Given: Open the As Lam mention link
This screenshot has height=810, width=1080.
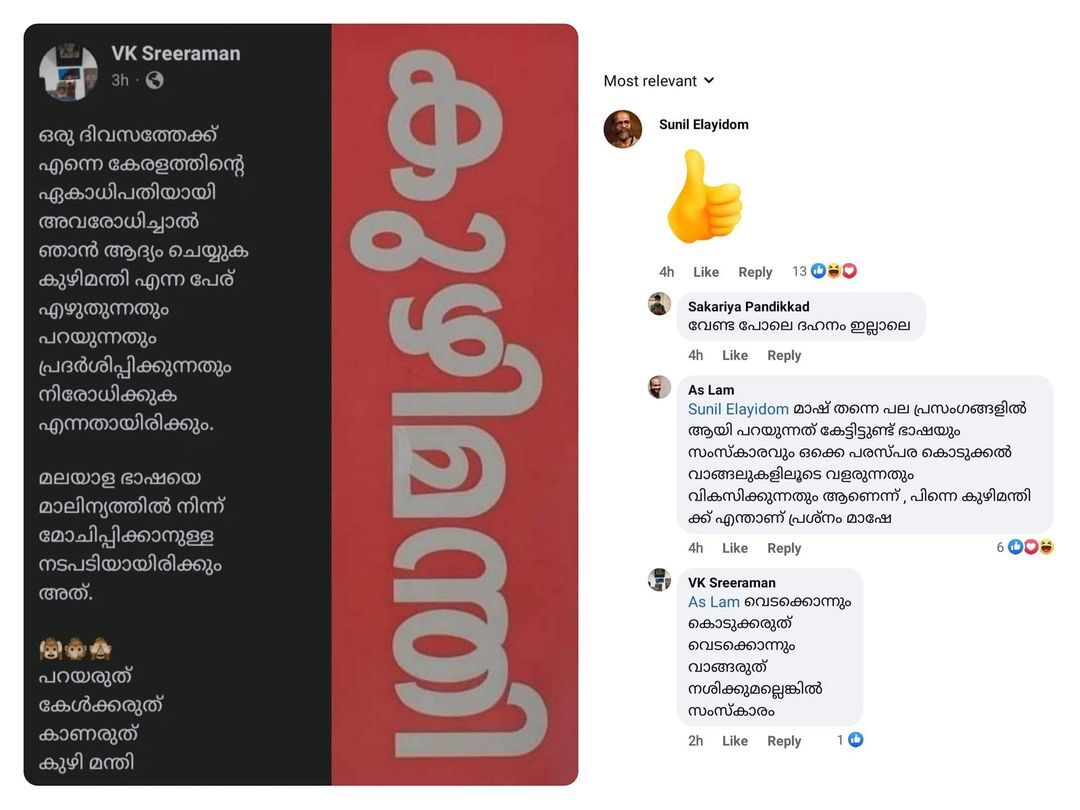Looking at the screenshot, I should (714, 602).
